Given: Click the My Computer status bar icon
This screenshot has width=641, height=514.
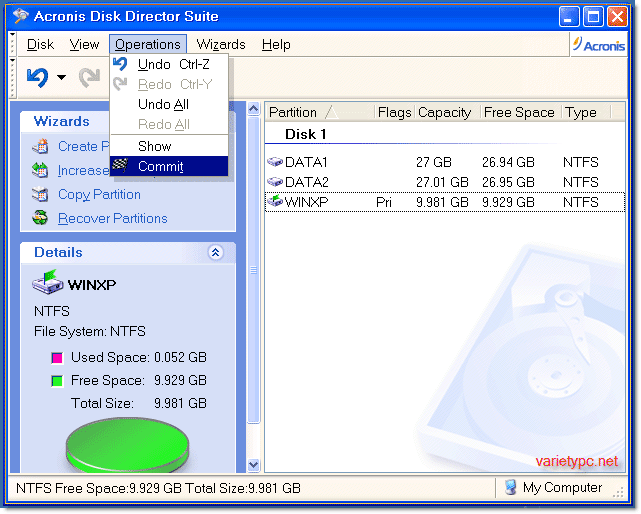Looking at the screenshot, I should [510, 488].
